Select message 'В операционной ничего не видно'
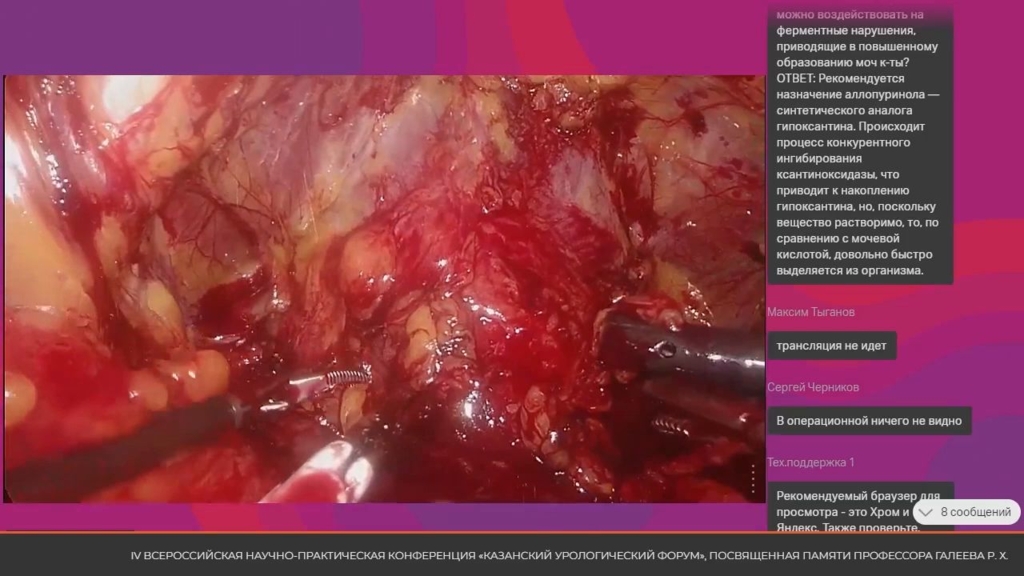The height and width of the screenshot is (576, 1024). click(x=869, y=421)
